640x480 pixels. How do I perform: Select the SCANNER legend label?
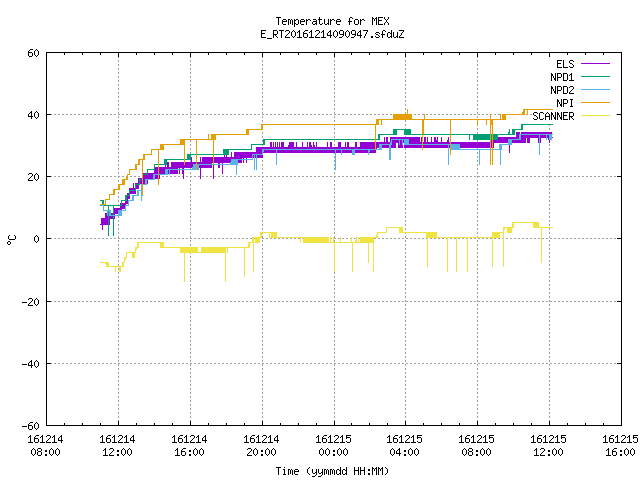(553, 116)
